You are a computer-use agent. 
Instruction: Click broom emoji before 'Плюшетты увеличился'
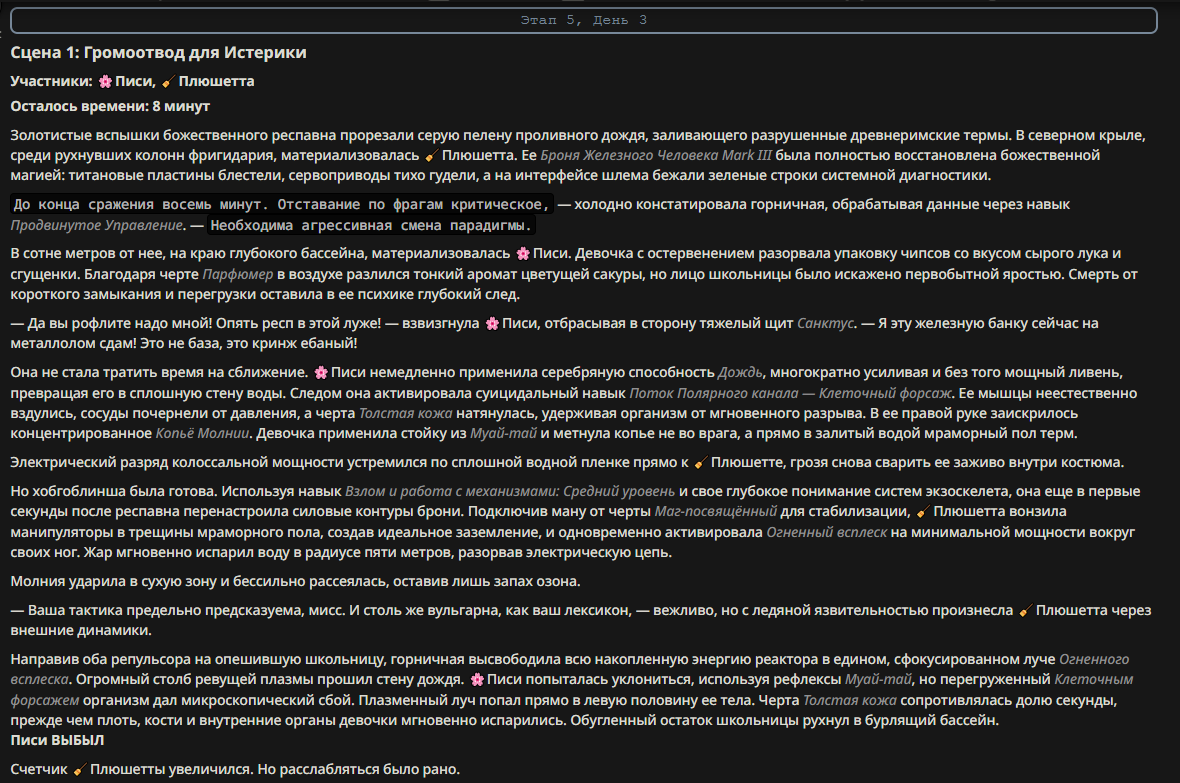[79, 769]
